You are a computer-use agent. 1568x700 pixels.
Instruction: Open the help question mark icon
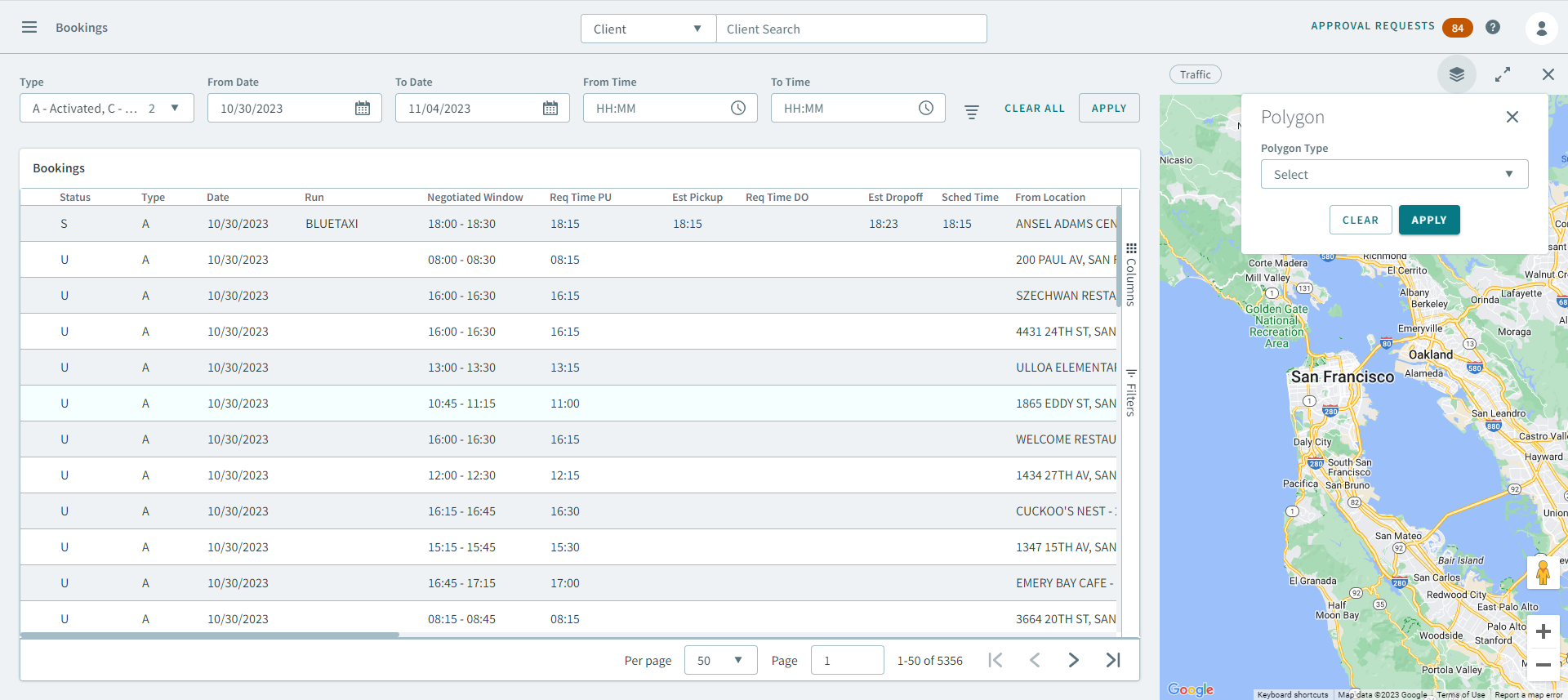[x=1493, y=27]
